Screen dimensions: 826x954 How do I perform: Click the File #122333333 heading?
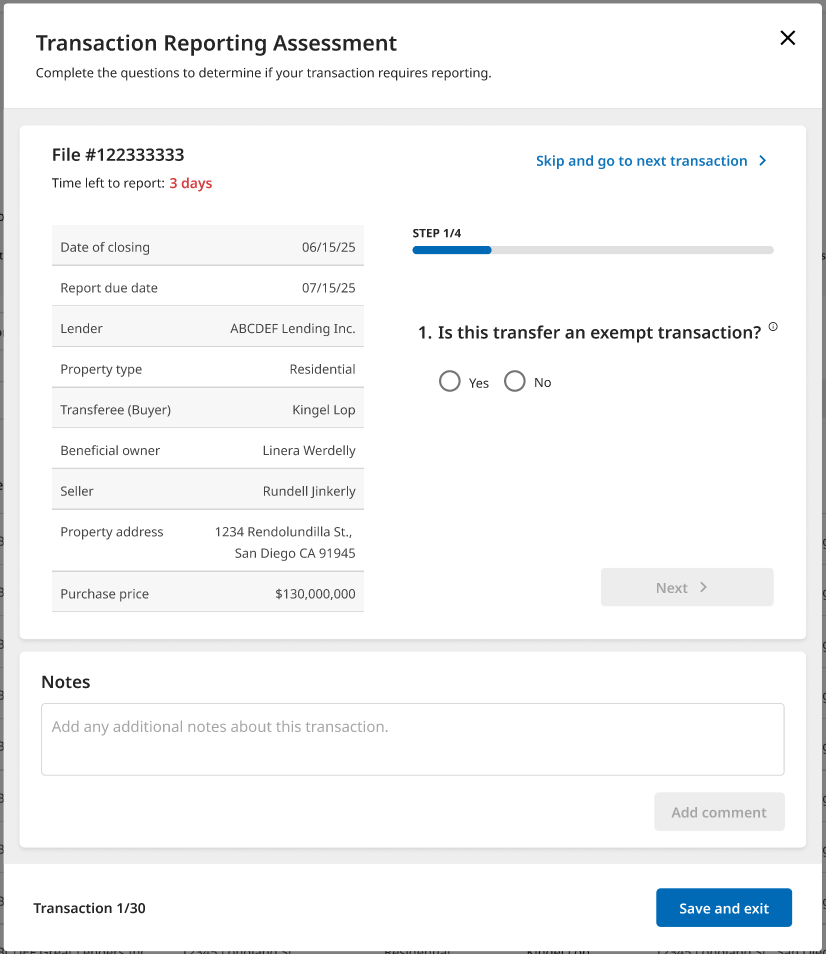click(118, 155)
